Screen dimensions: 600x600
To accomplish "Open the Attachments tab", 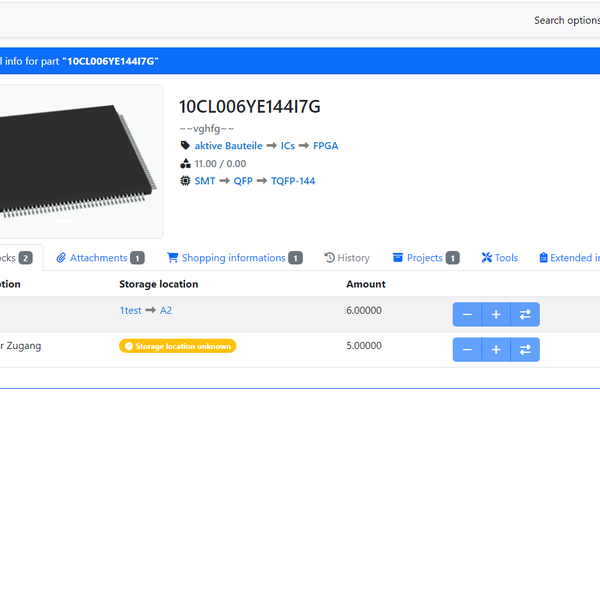I will (99, 258).
